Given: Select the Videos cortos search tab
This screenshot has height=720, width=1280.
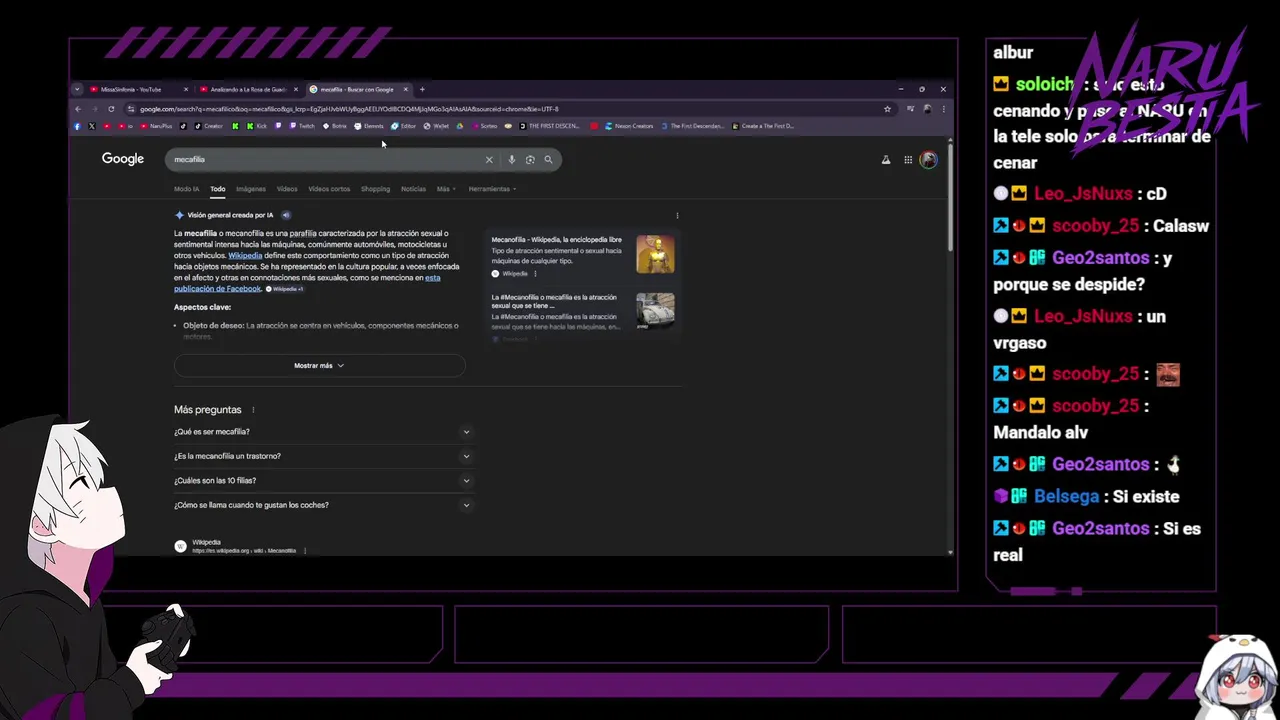Looking at the screenshot, I should click(x=329, y=189).
